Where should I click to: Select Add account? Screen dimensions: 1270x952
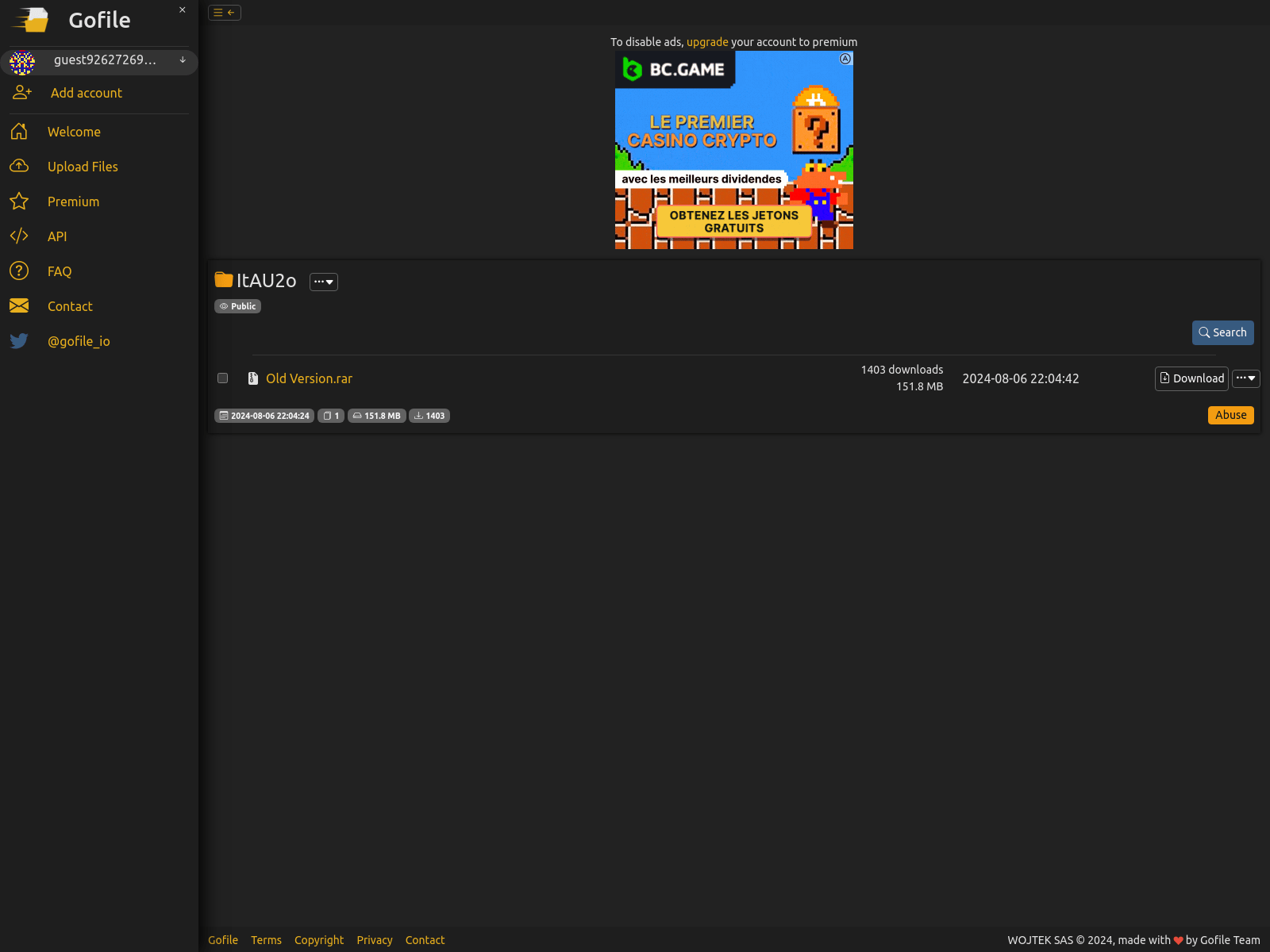point(87,93)
